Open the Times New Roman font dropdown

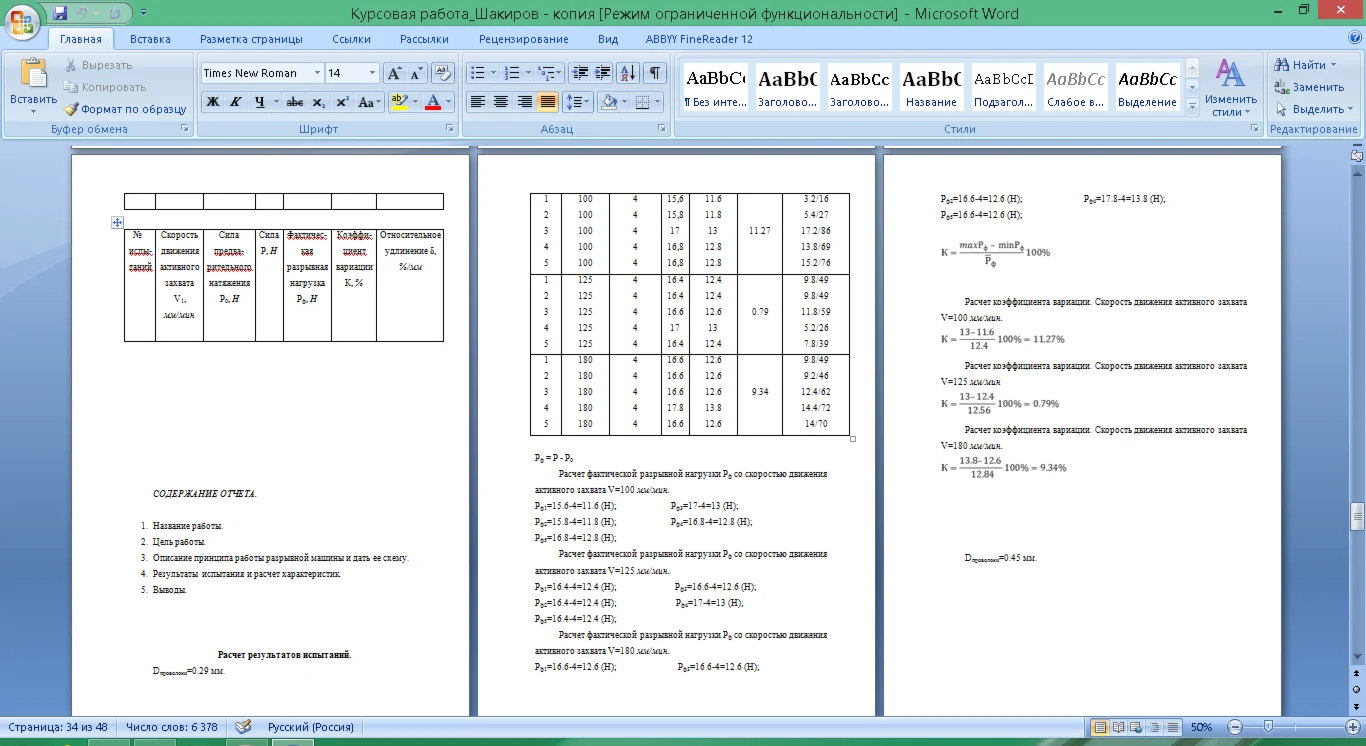click(317, 73)
